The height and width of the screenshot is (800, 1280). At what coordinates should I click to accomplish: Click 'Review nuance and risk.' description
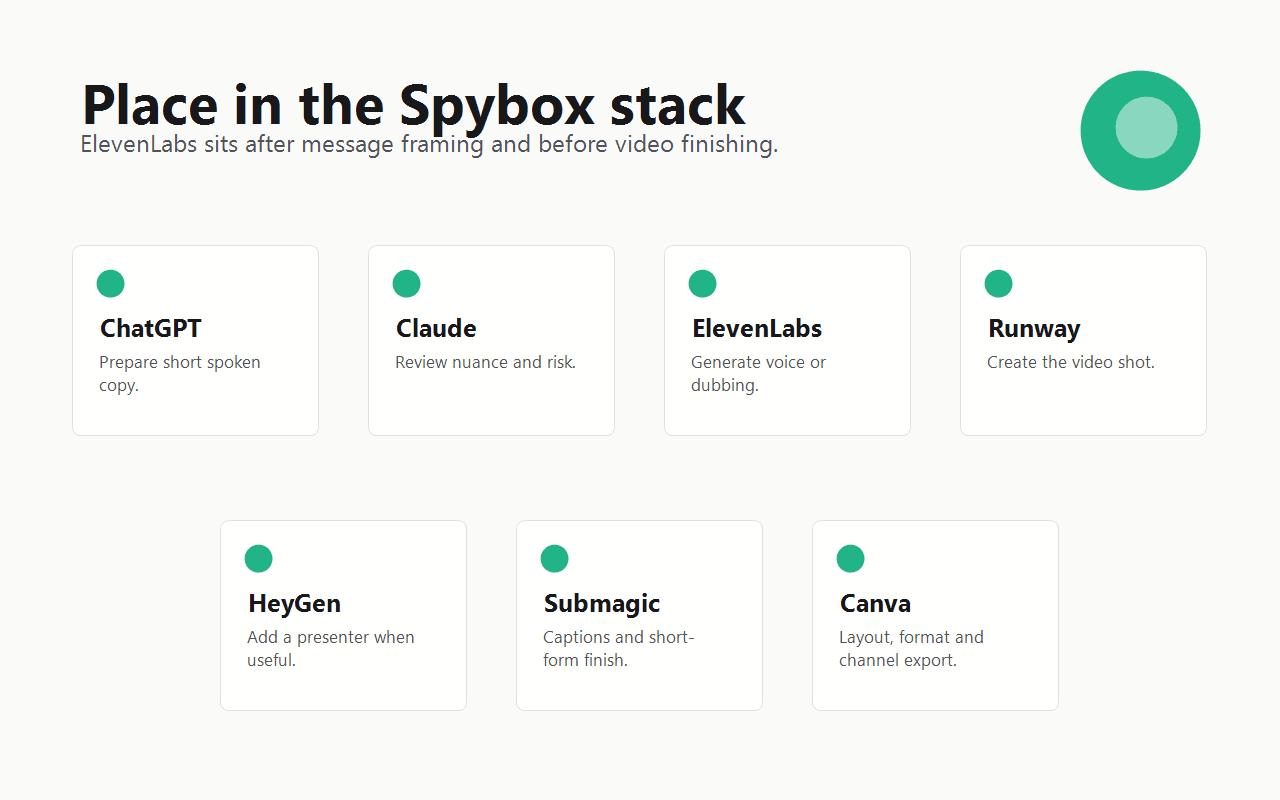[x=486, y=362]
